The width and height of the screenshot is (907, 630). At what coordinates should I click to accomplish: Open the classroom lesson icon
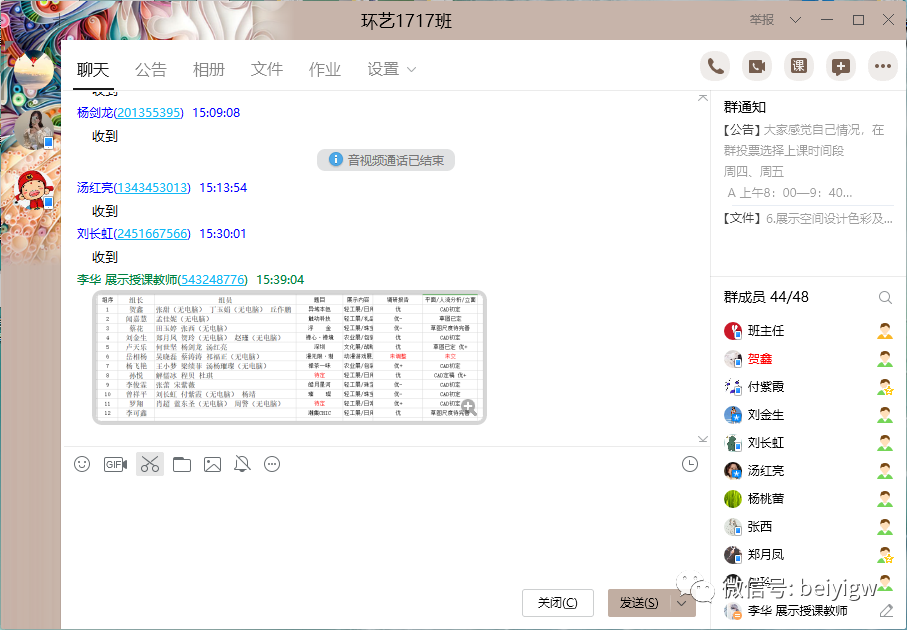[799, 67]
